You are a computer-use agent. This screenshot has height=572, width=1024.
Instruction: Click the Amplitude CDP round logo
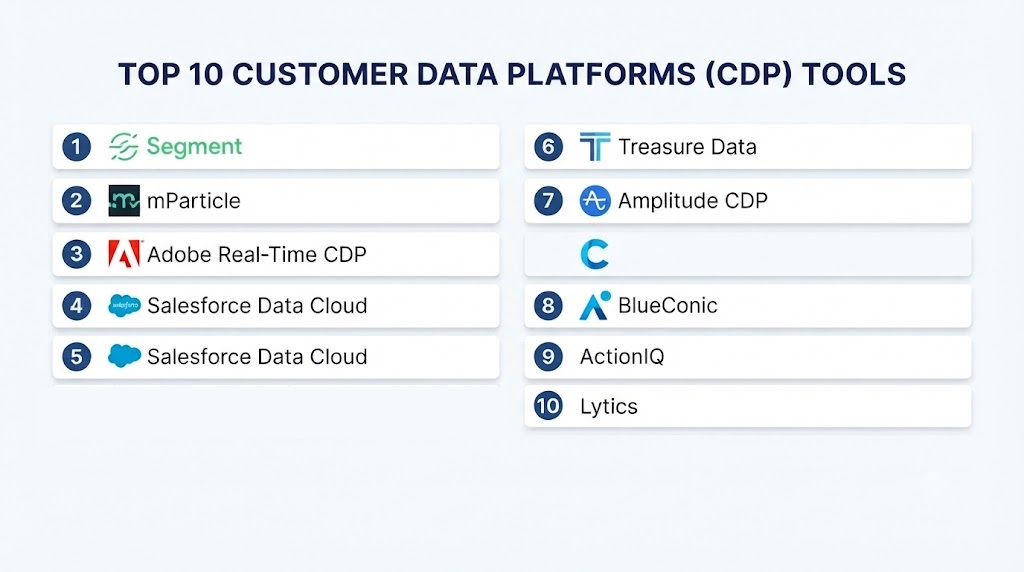click(x=595, y=200)
